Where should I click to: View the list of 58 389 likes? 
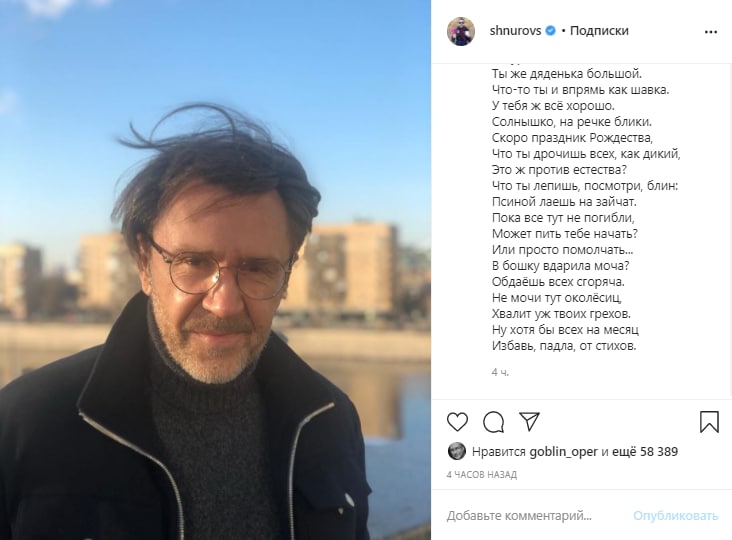point(645,451)
